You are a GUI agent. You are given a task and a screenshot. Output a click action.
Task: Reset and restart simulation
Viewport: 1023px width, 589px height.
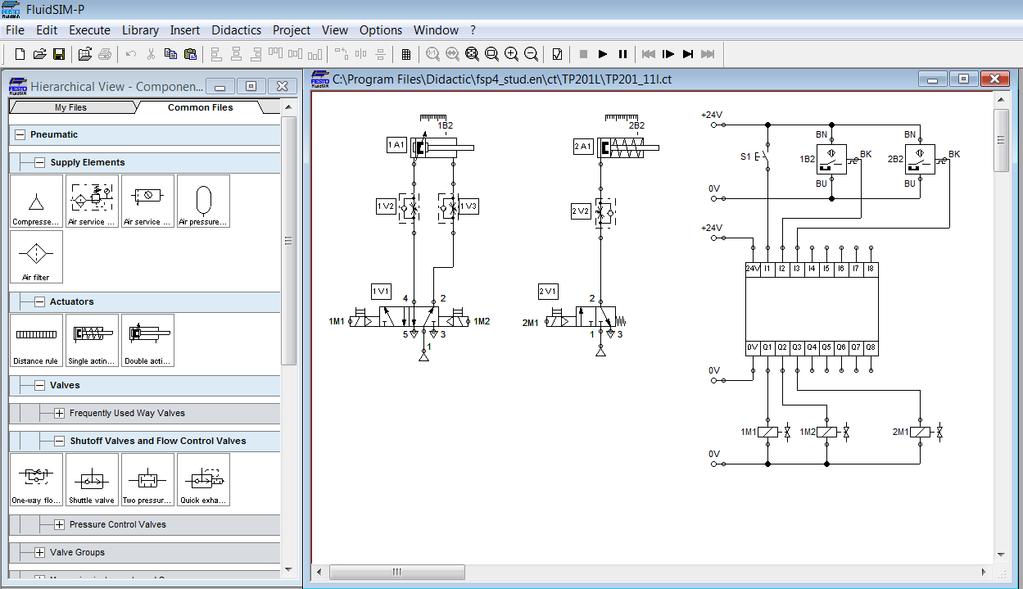[649, 54]
